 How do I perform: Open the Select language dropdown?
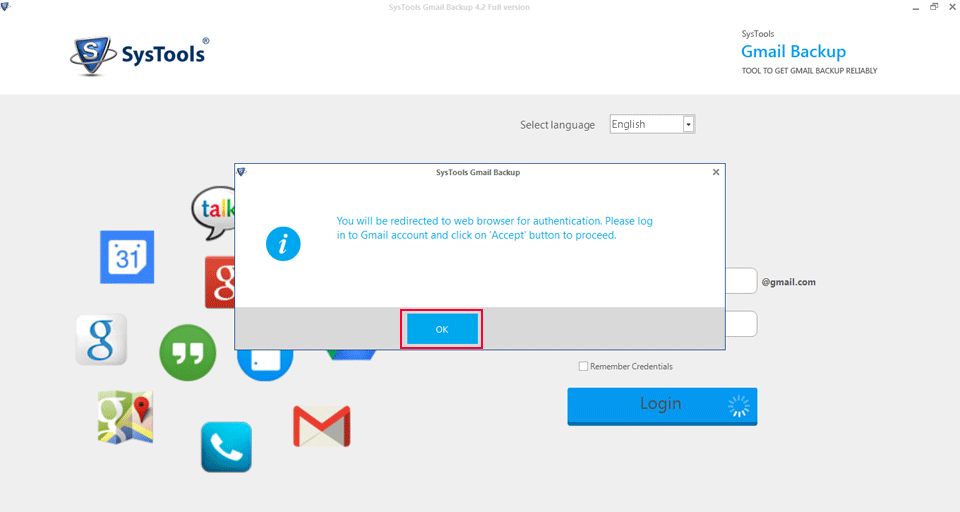(x=689, y=124)
